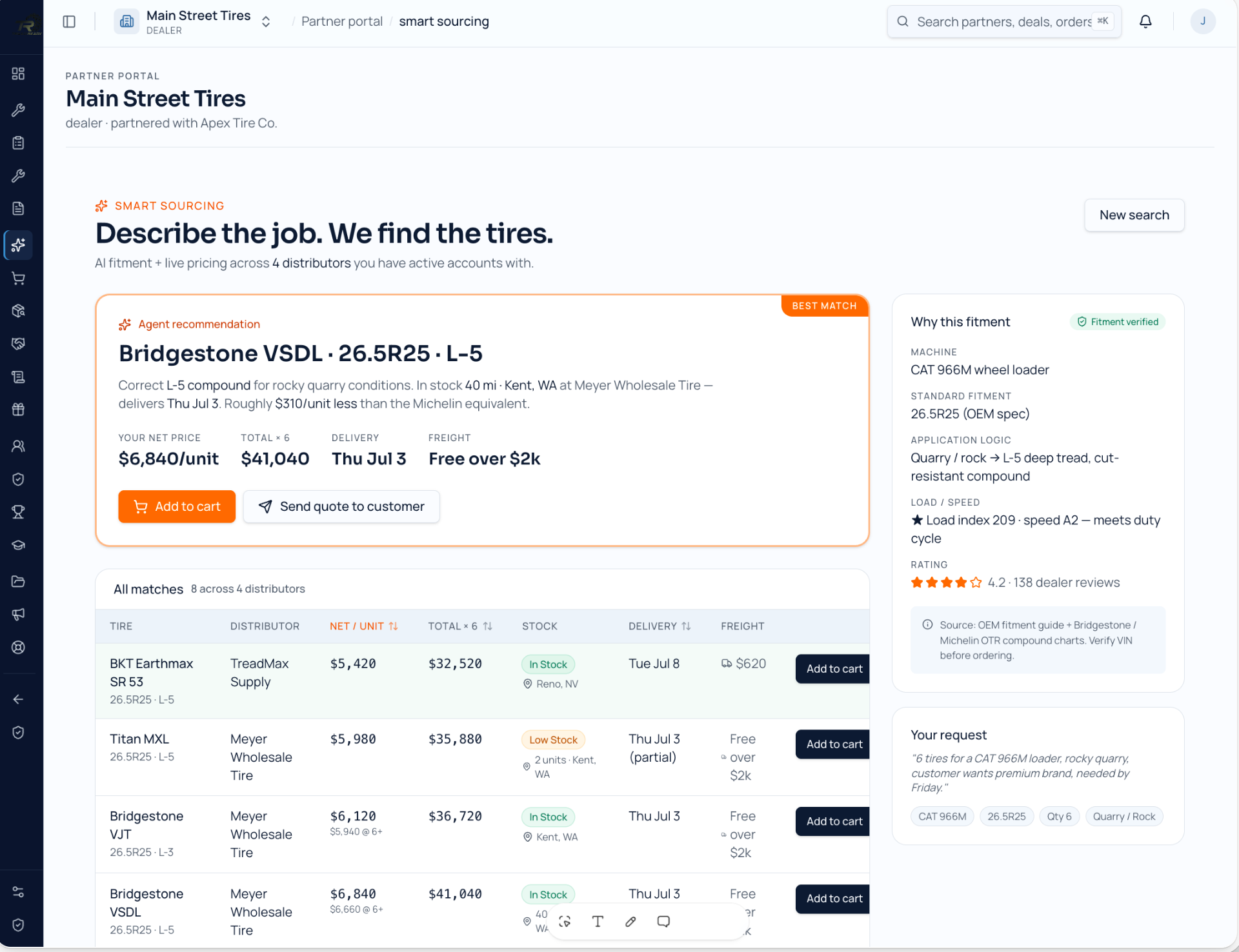Expand the Main Street Tires dealer switcher

tap(194, 21)
